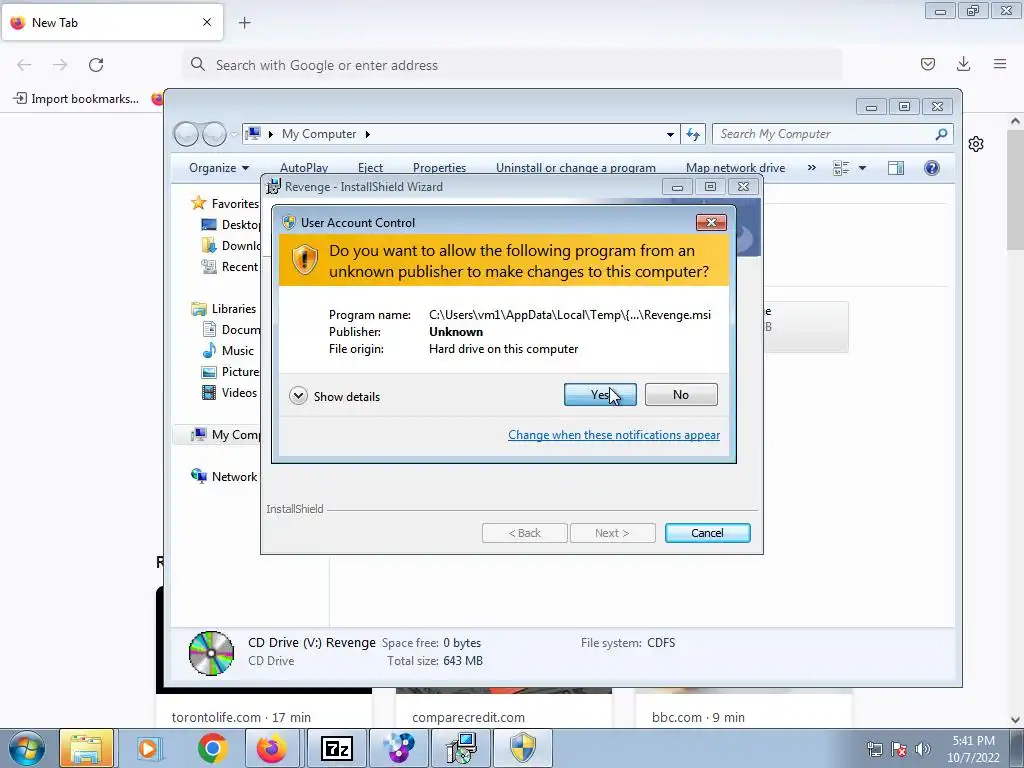Cancel the Revenge InstallShield Wizard
Image resolution: width=1024 pixels, height=768 pixels.
(x=707, y=533)
